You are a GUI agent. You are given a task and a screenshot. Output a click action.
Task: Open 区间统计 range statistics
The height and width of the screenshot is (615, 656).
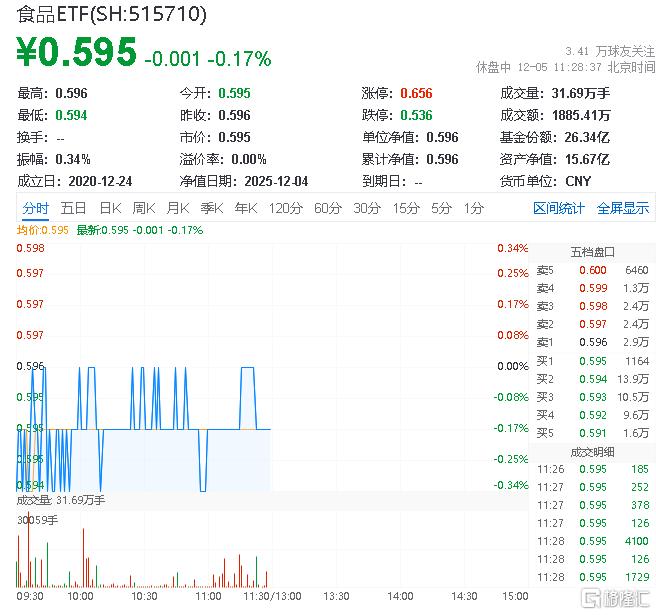[x=558, y=208]
